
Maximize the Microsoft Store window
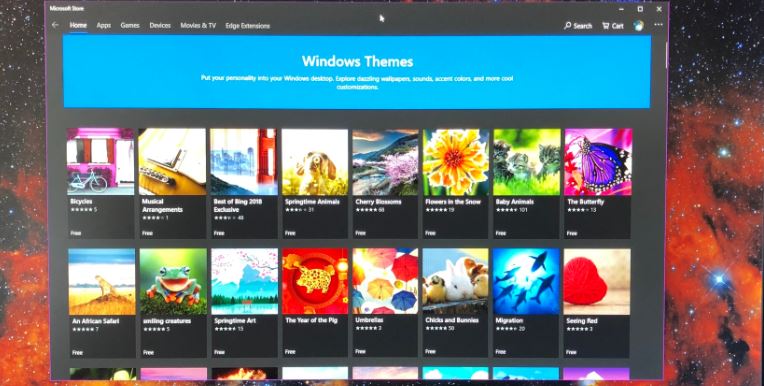[x=640, y=9]
